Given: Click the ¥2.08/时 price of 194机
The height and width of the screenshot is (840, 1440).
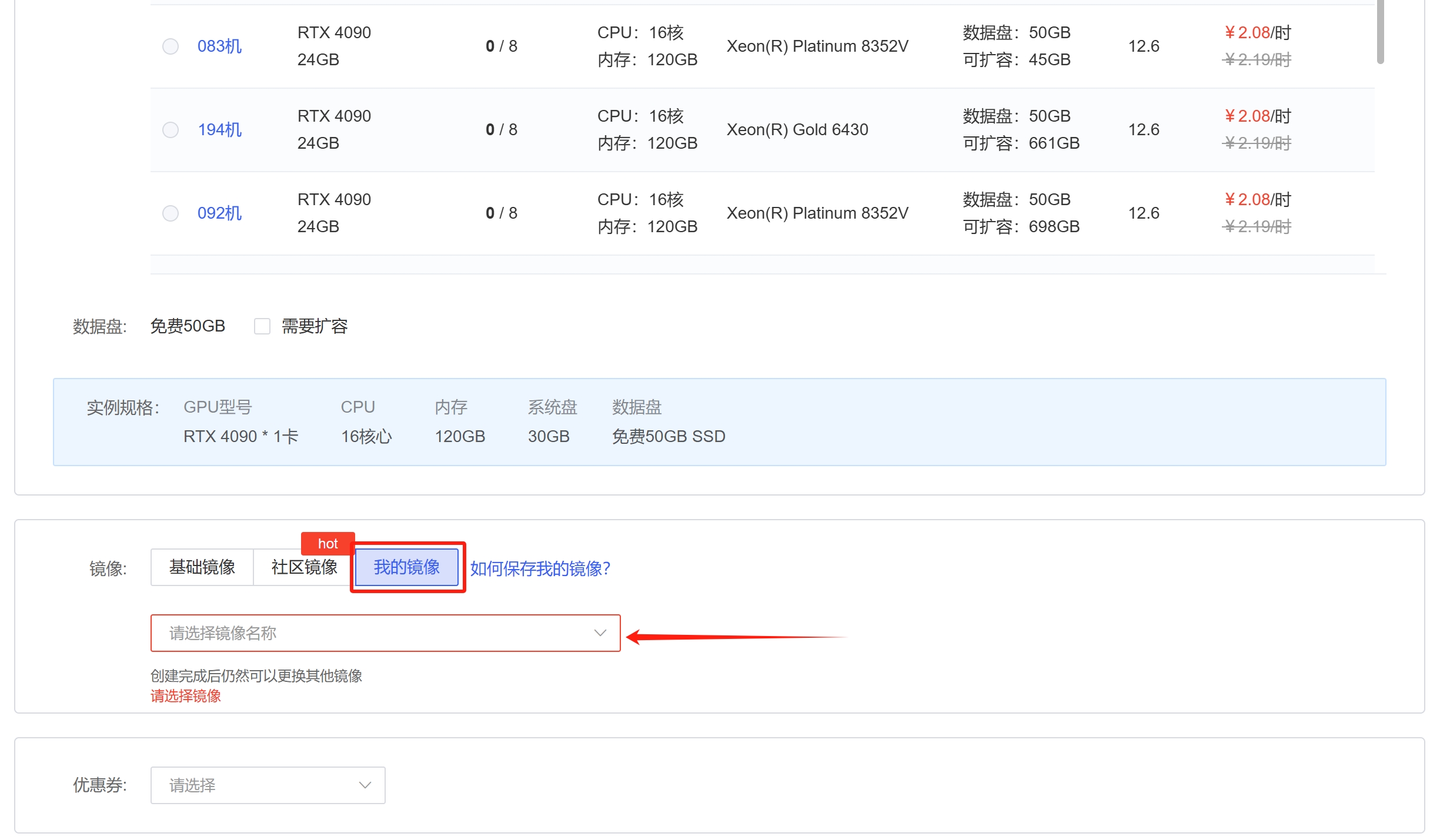Looking at the screenshot, I should click(x=1257, y=116).
